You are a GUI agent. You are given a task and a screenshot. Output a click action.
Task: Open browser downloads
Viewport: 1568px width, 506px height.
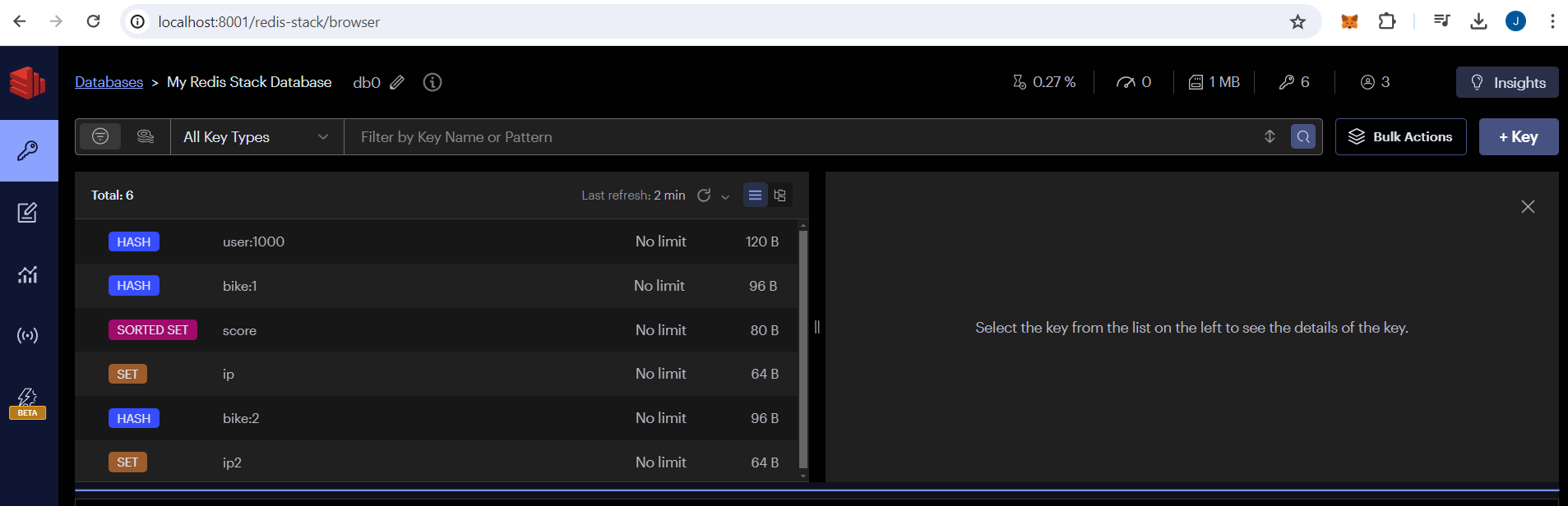pyautogui.click(x=1478, y=21)
